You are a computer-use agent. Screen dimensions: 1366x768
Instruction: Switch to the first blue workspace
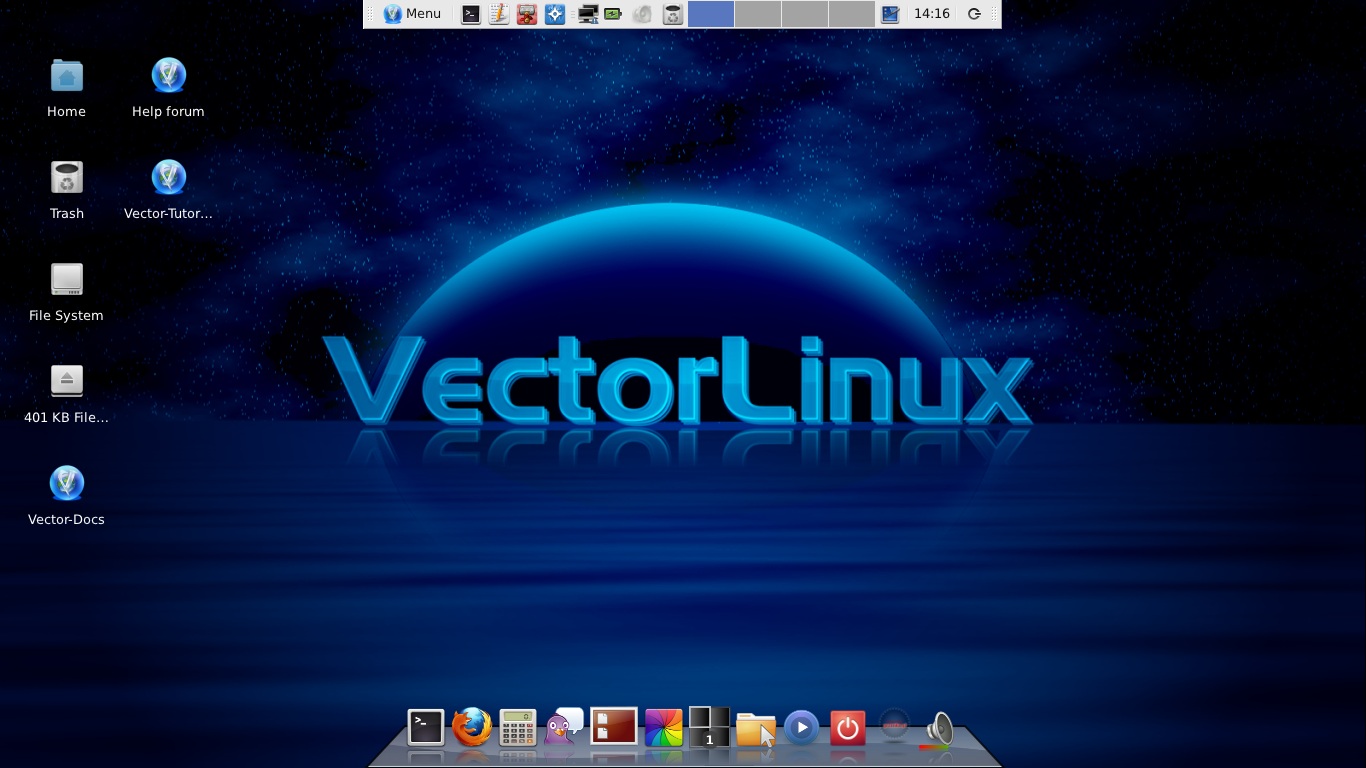tap(711, 14)
